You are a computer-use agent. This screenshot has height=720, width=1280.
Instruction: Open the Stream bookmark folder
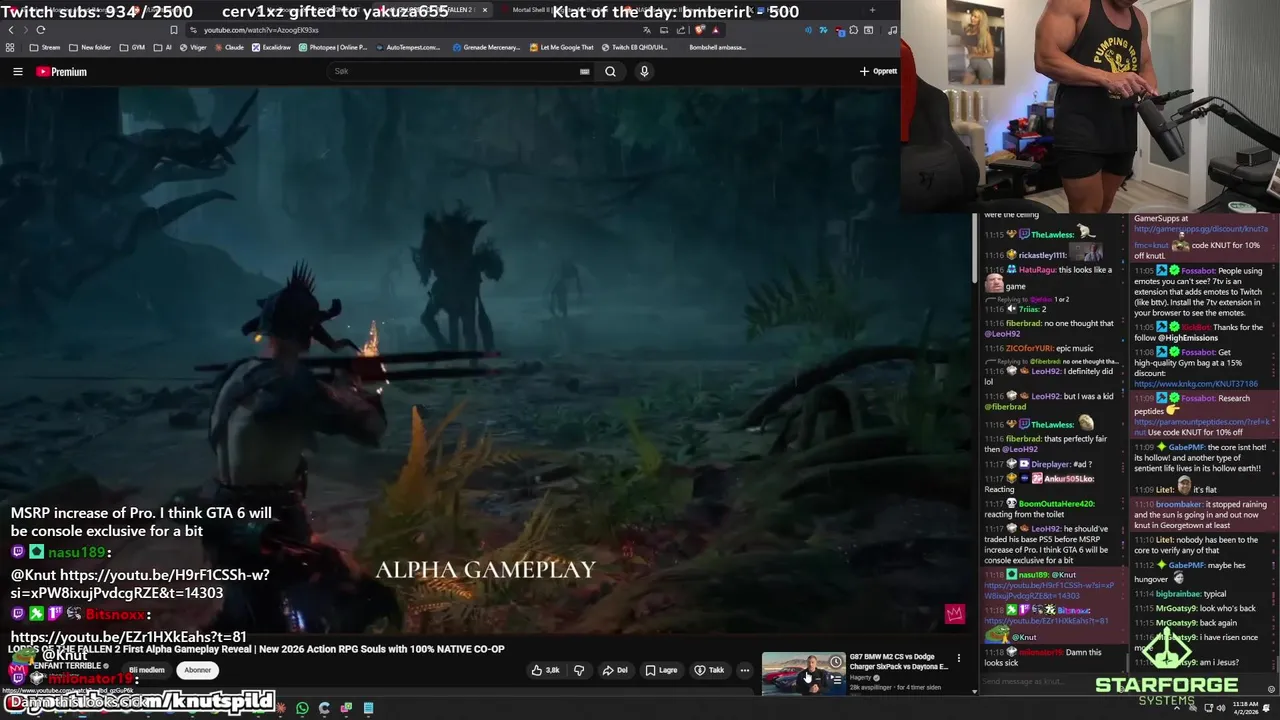45,47
